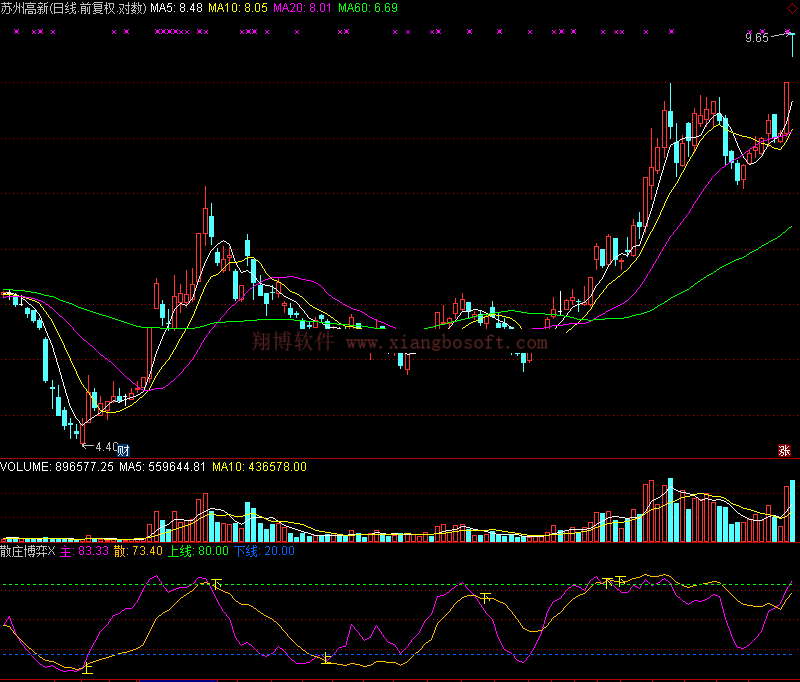This screenshot has width=800, height=682.
Task: Open the VOLUME indicator label
Action: click(27, 466)
